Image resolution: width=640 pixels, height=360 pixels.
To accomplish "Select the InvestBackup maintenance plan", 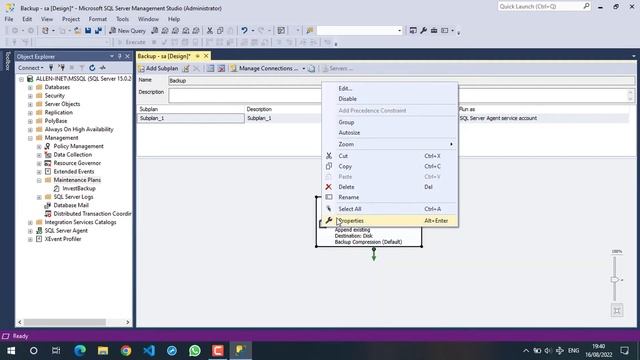I will [x=79, y=189].
